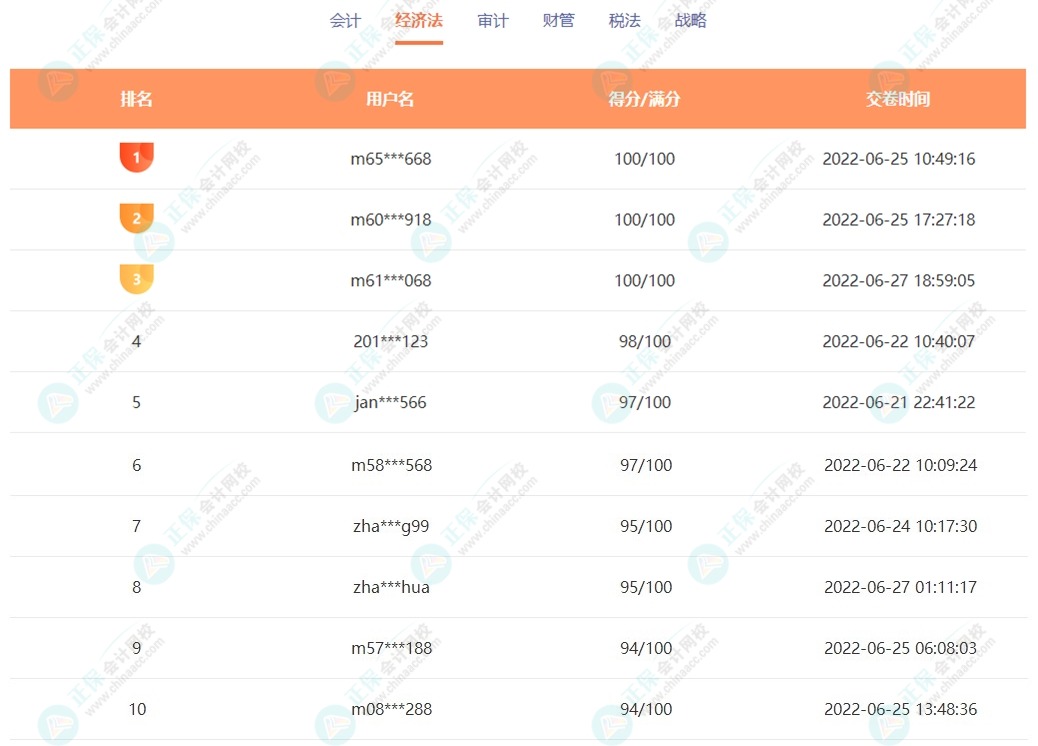Switch to the 财管 tab
The image size is (1038, 746).
(x=559, y=21)
